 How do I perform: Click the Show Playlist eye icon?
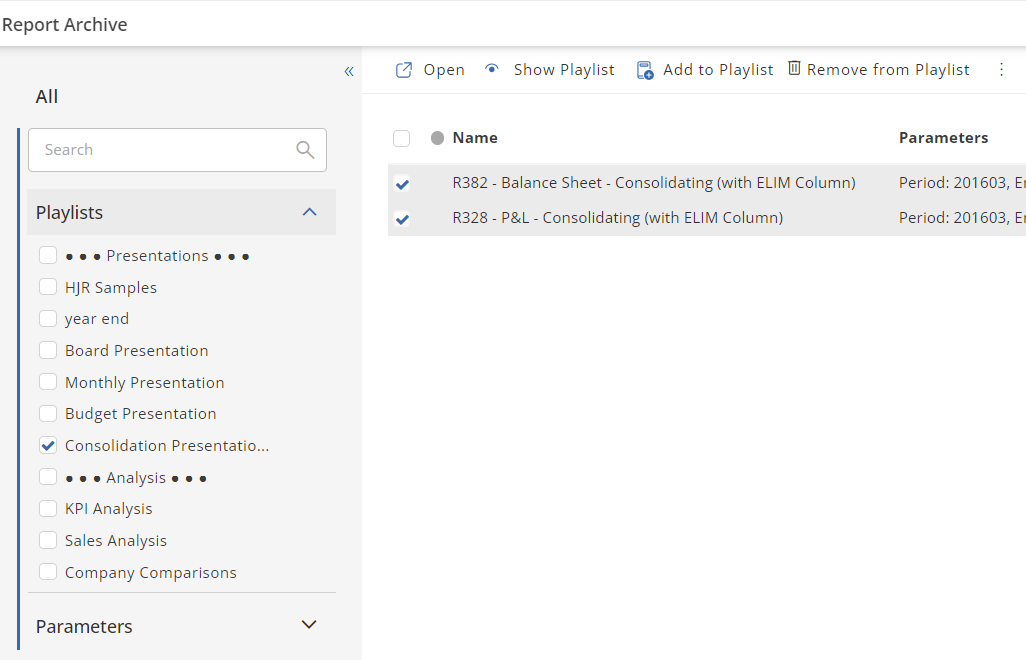click(x=492, y=70)
